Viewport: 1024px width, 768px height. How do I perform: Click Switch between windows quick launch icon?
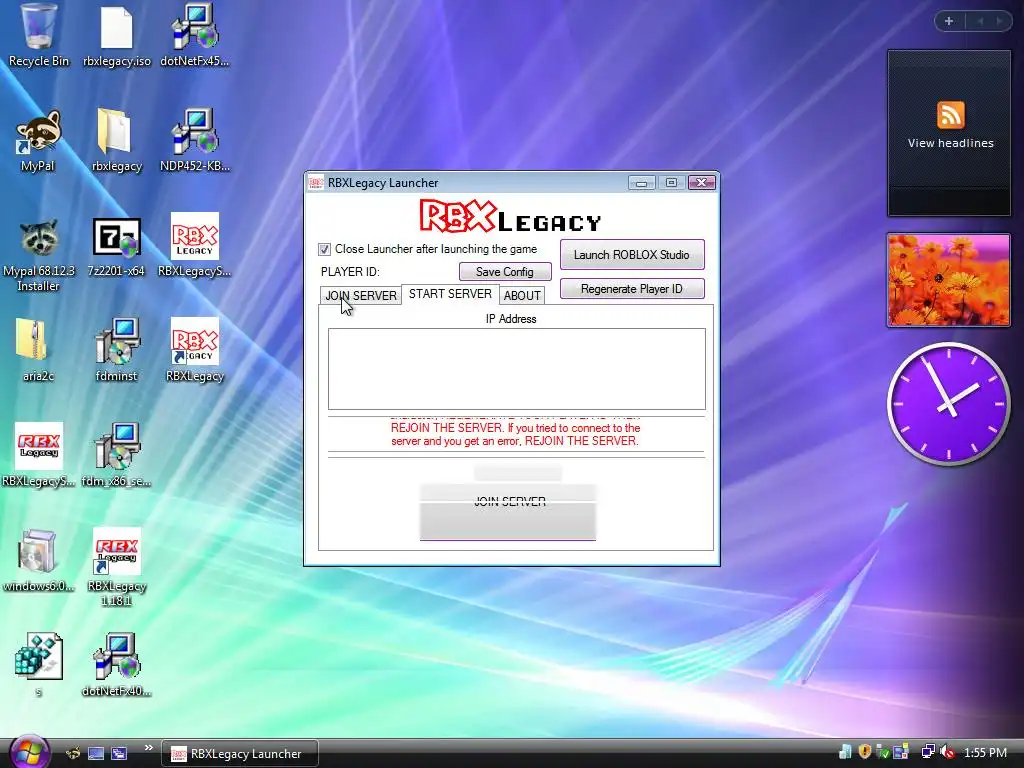click(x=119, y=754)
